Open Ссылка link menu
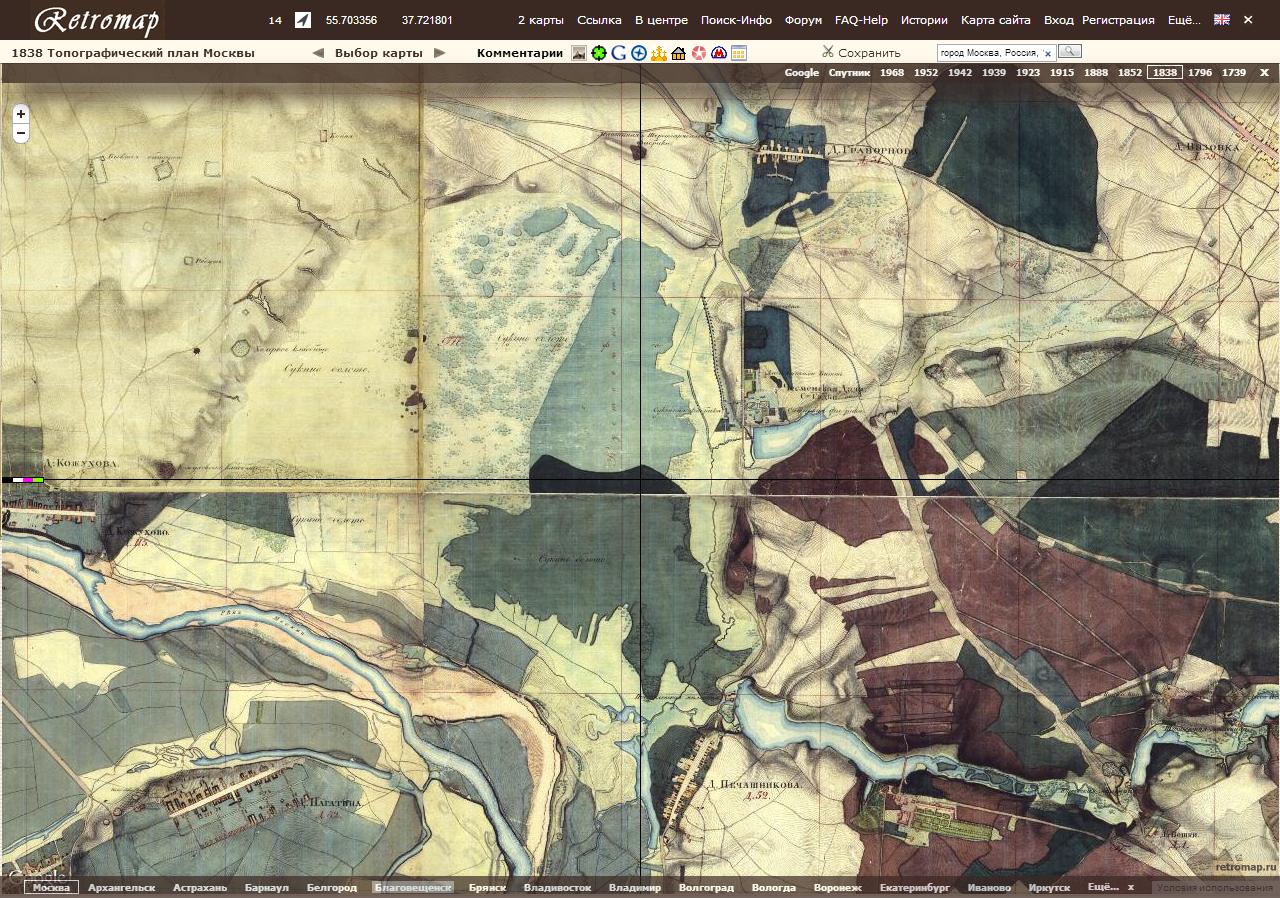This screenshot has width=1280, height=898. tap(599, 20)
